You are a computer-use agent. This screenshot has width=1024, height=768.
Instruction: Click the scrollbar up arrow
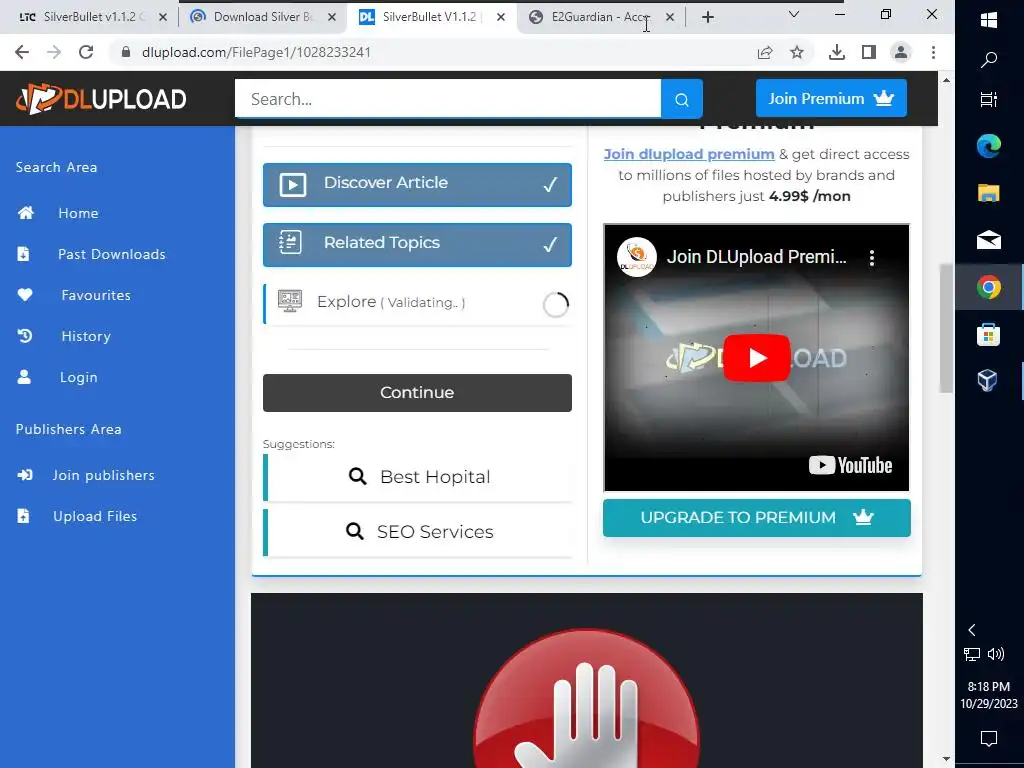tap(946, 80)
